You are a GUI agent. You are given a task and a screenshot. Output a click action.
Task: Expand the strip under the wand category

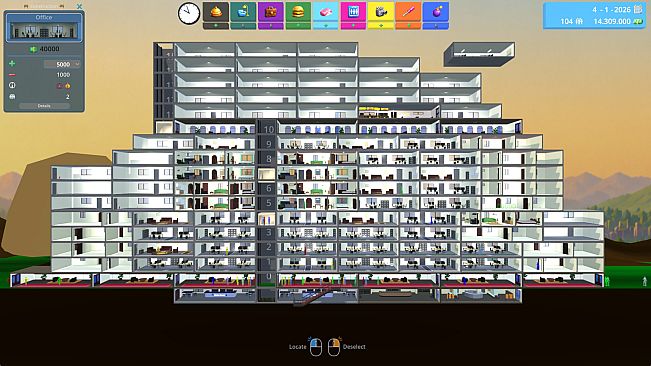pyautogui.click(x=408, y=26)
